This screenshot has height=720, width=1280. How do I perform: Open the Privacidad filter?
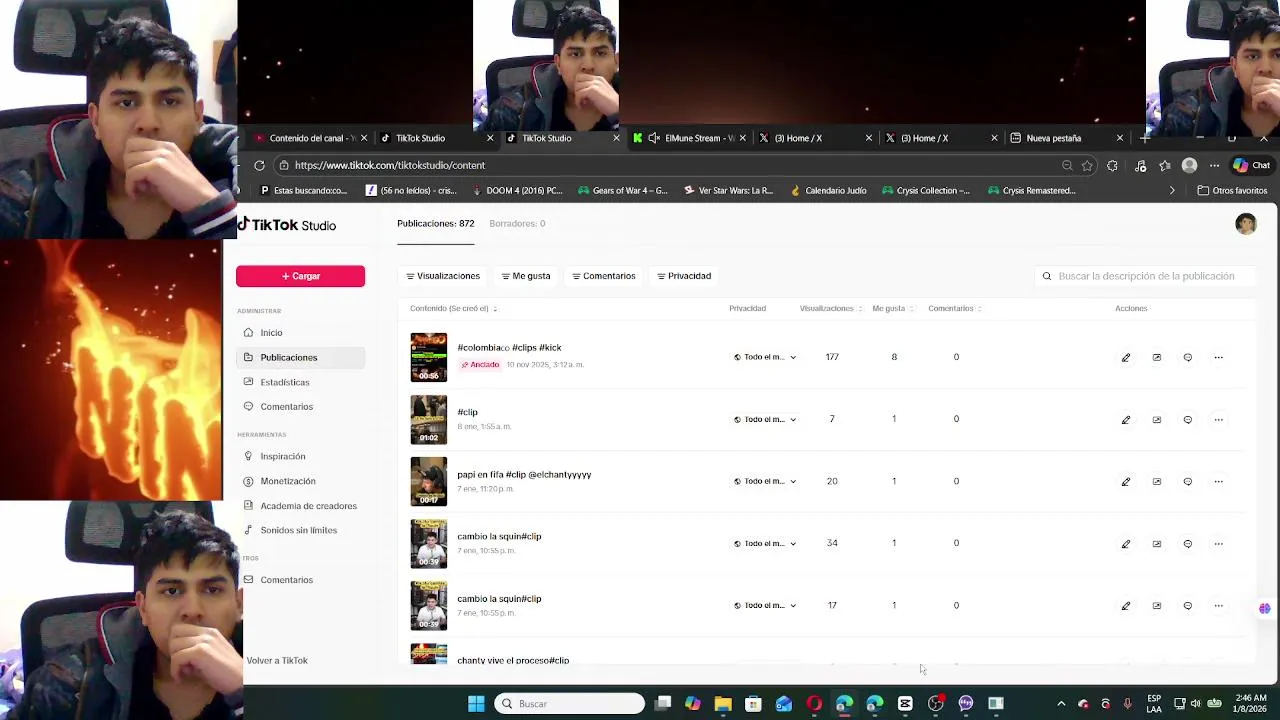coord(684,276)
